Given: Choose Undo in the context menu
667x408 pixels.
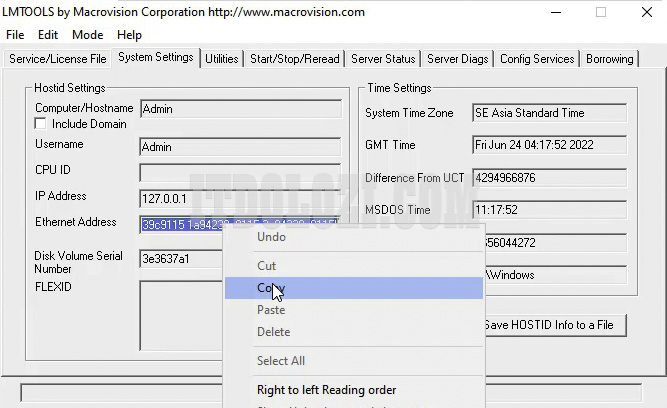Looking at the screenshot, I should coord(354,237).
